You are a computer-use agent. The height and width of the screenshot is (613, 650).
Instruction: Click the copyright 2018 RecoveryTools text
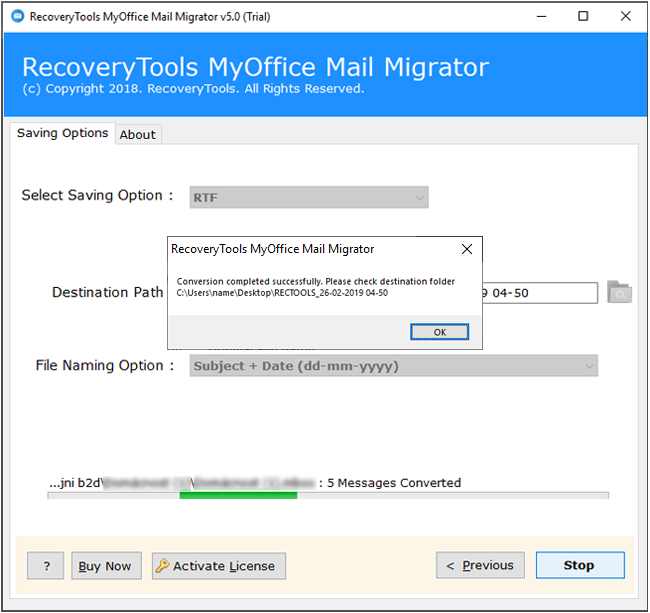(193, 88)
